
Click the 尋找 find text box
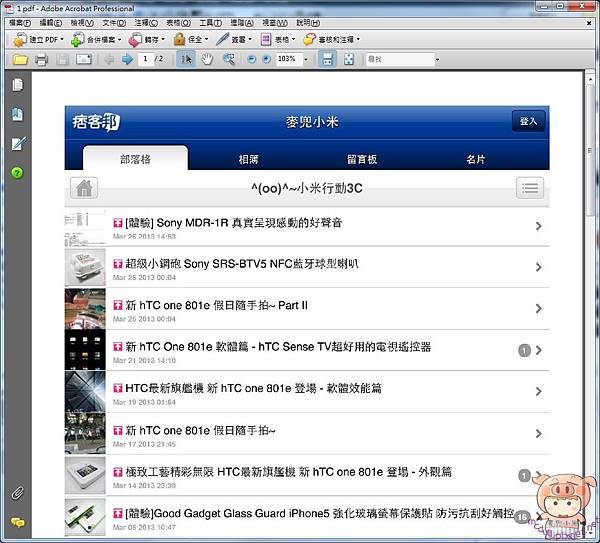[x=399, y=59]
